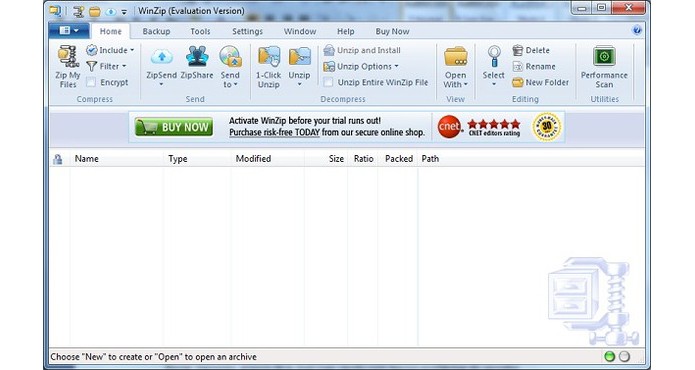Sort by the Modified column header
The height and width of the screenshot is (370, 695).
pos(253,159)
